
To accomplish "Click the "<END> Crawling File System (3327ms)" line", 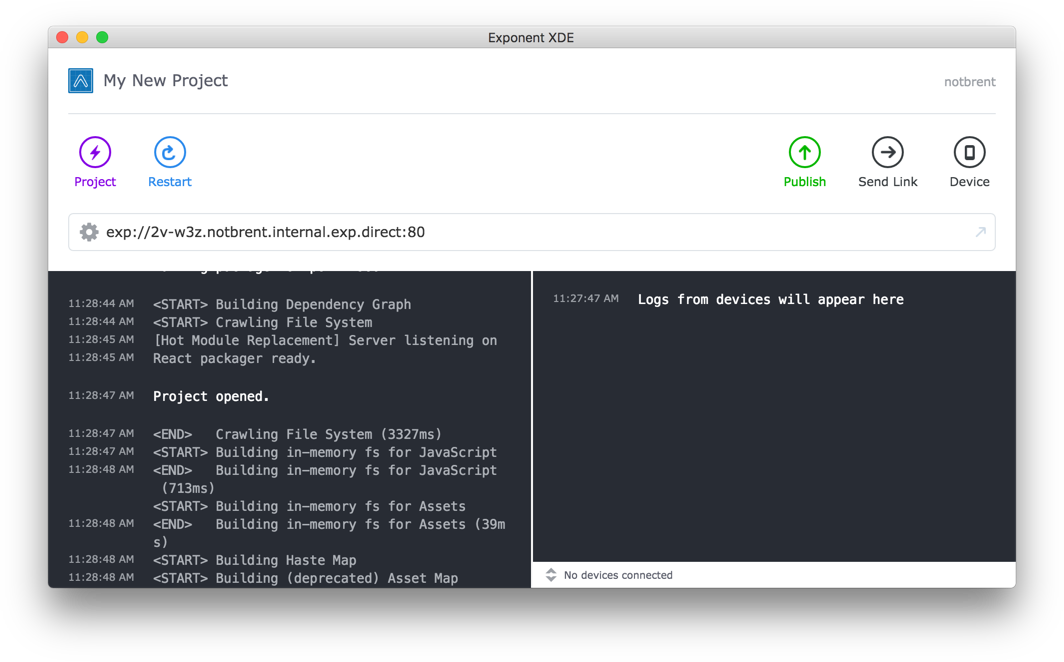I will [297, 434].
